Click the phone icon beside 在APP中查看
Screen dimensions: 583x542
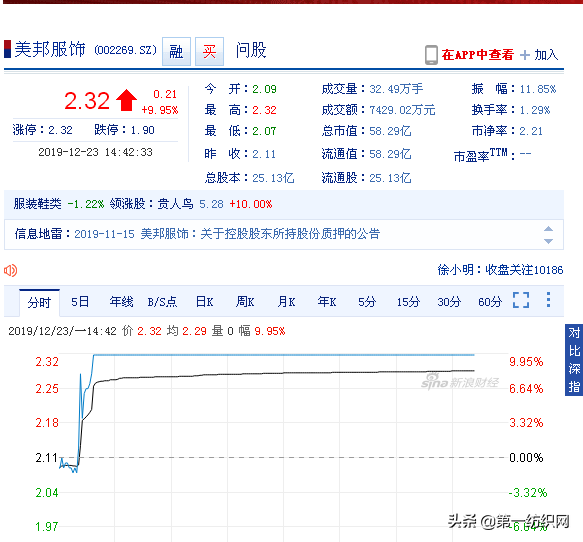pyautogui.click(x=431, y=55)
